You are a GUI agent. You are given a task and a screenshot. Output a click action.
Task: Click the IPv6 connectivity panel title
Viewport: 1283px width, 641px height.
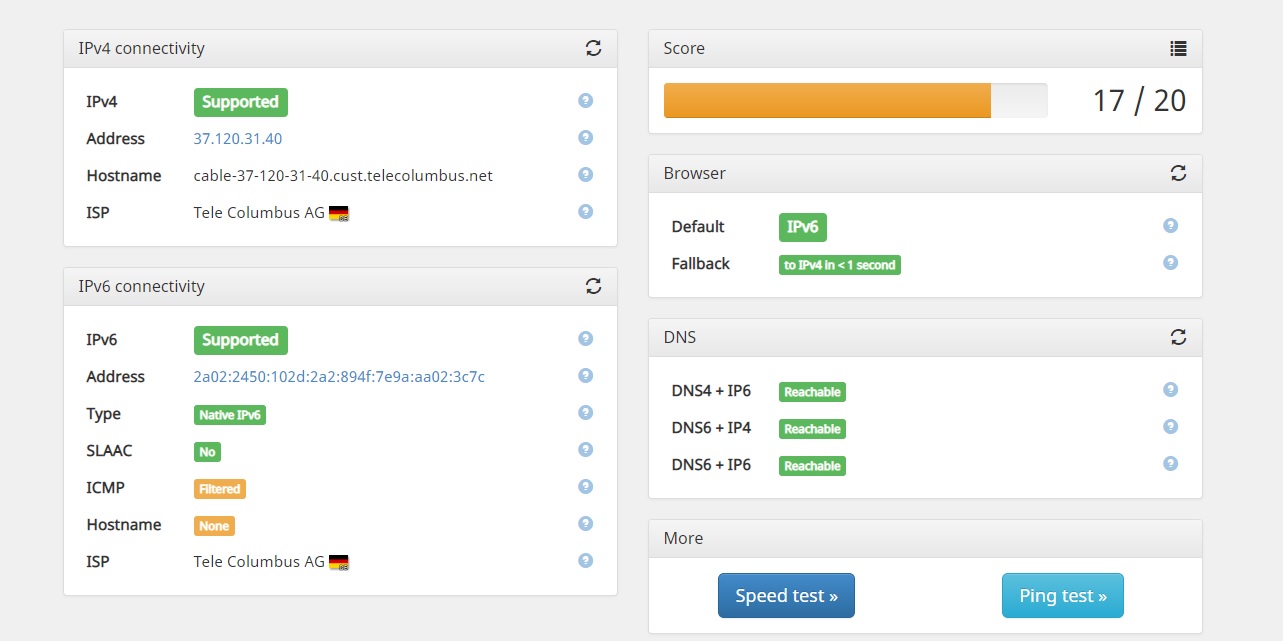pos(141,286)
